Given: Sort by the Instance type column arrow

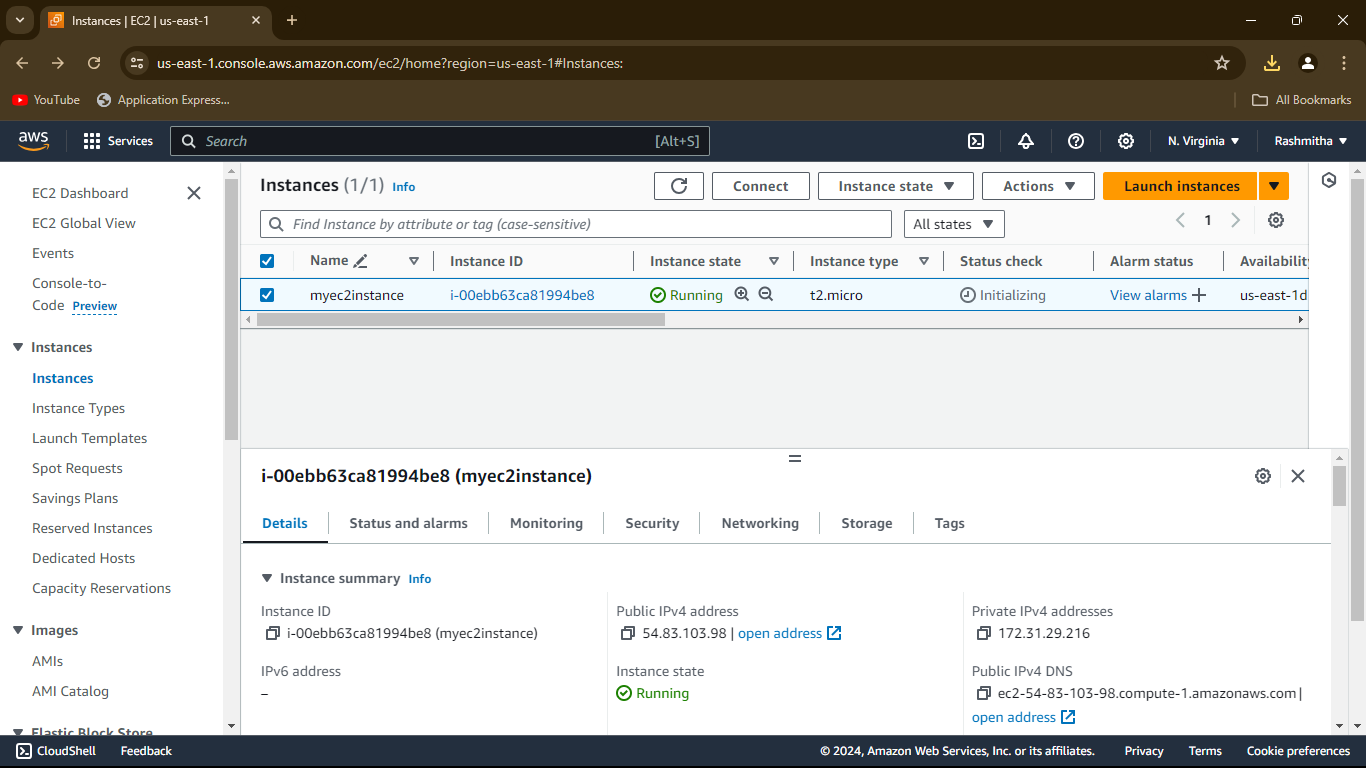Looking at the screenshot, I should coord(924,261).
